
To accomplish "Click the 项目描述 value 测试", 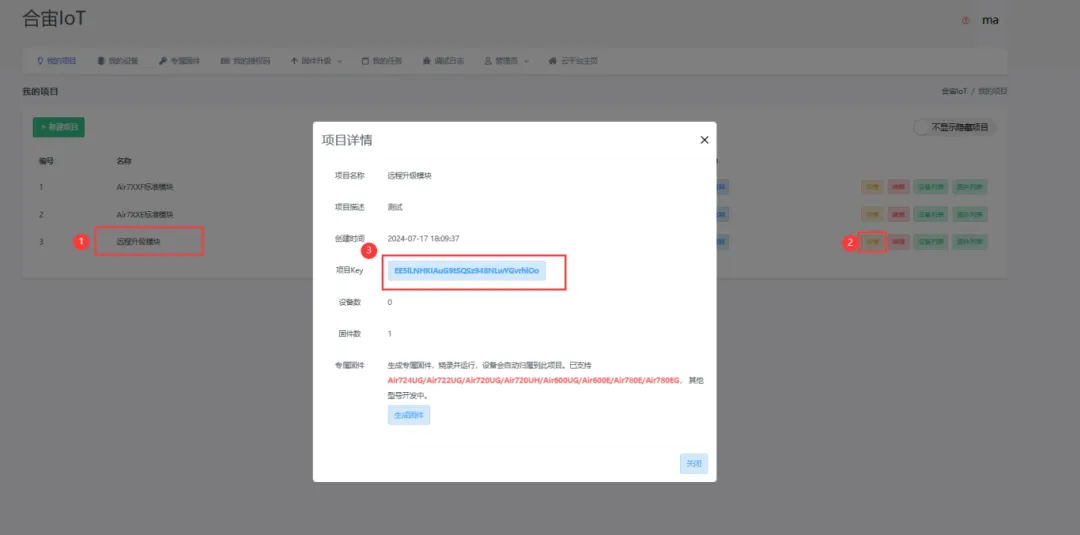I will coord(395,207).
